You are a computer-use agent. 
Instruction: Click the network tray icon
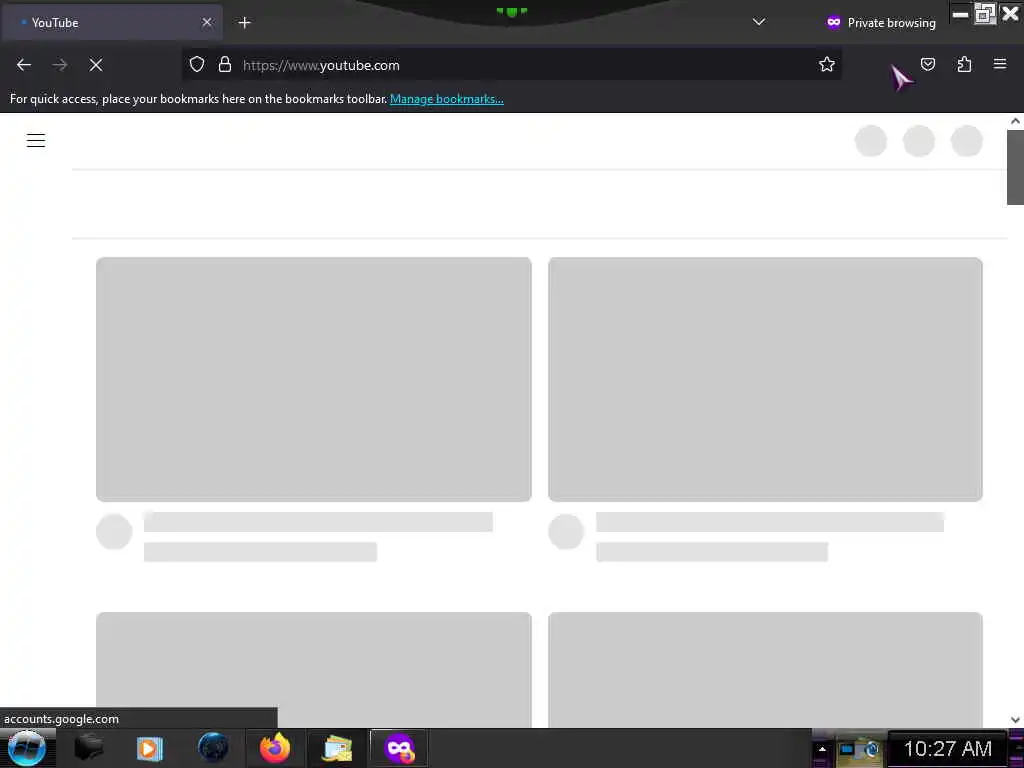(848, 749)
